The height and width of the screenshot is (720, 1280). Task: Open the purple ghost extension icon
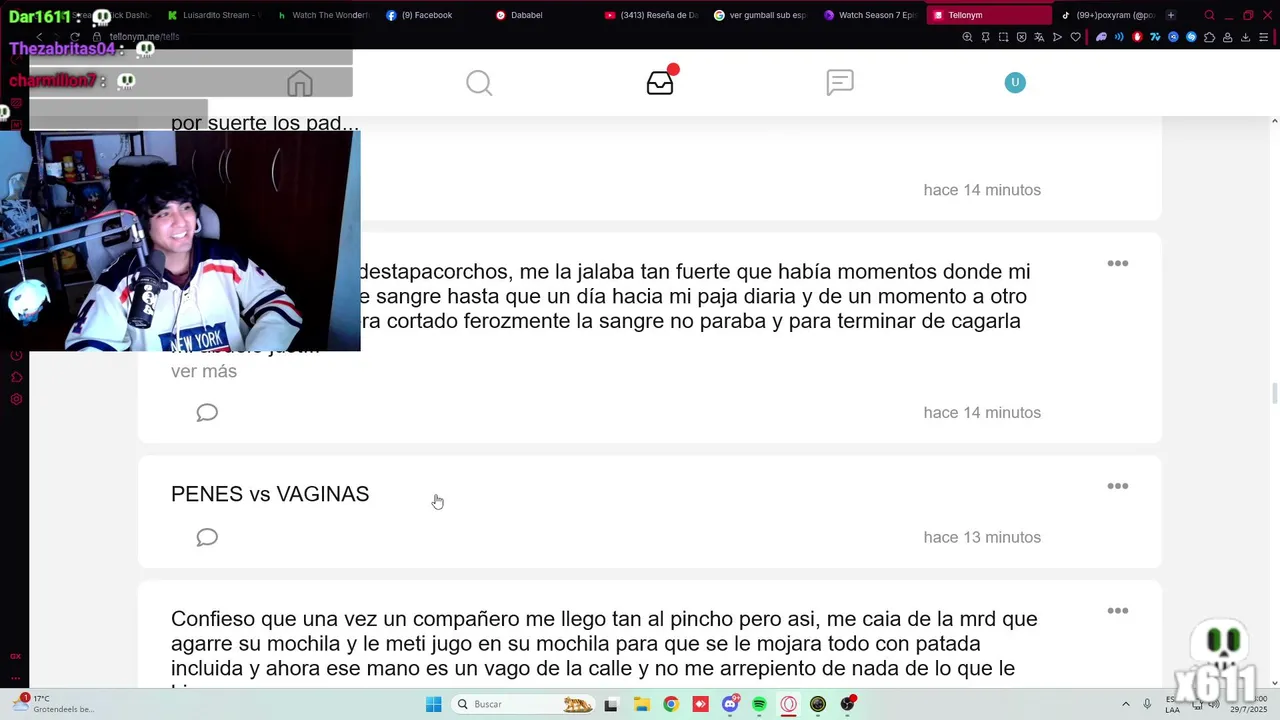point(1101,37)
